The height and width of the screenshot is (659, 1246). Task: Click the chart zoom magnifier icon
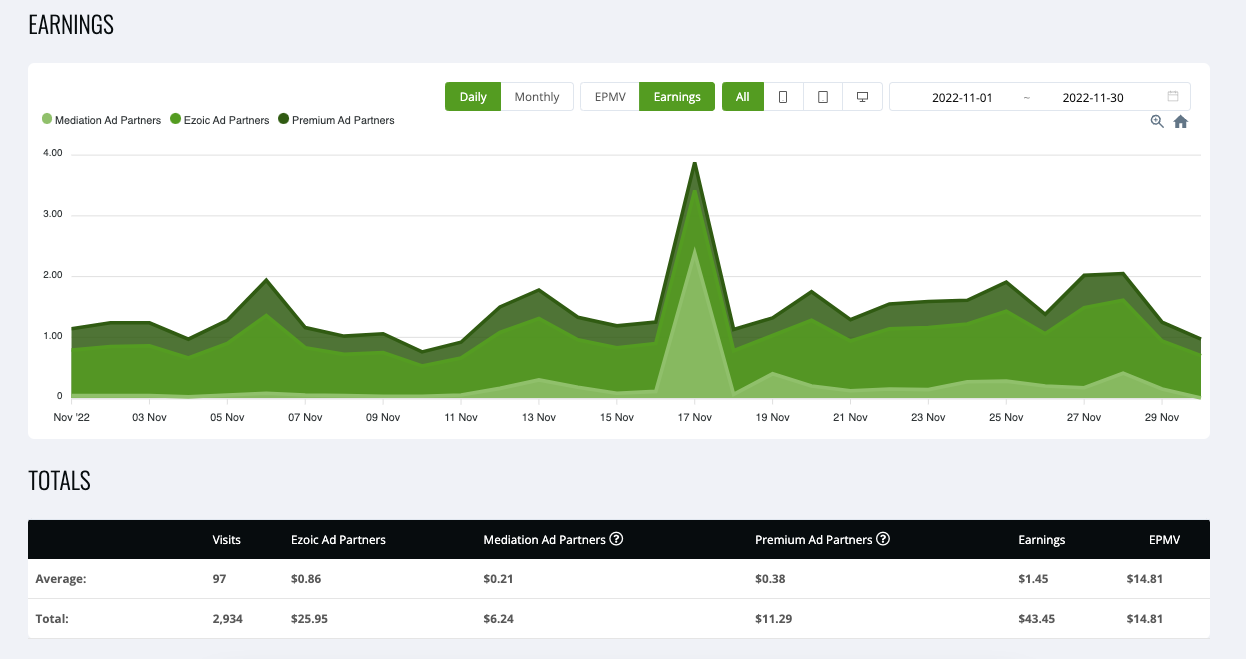pyautogui.click(x=1157, y=122)
